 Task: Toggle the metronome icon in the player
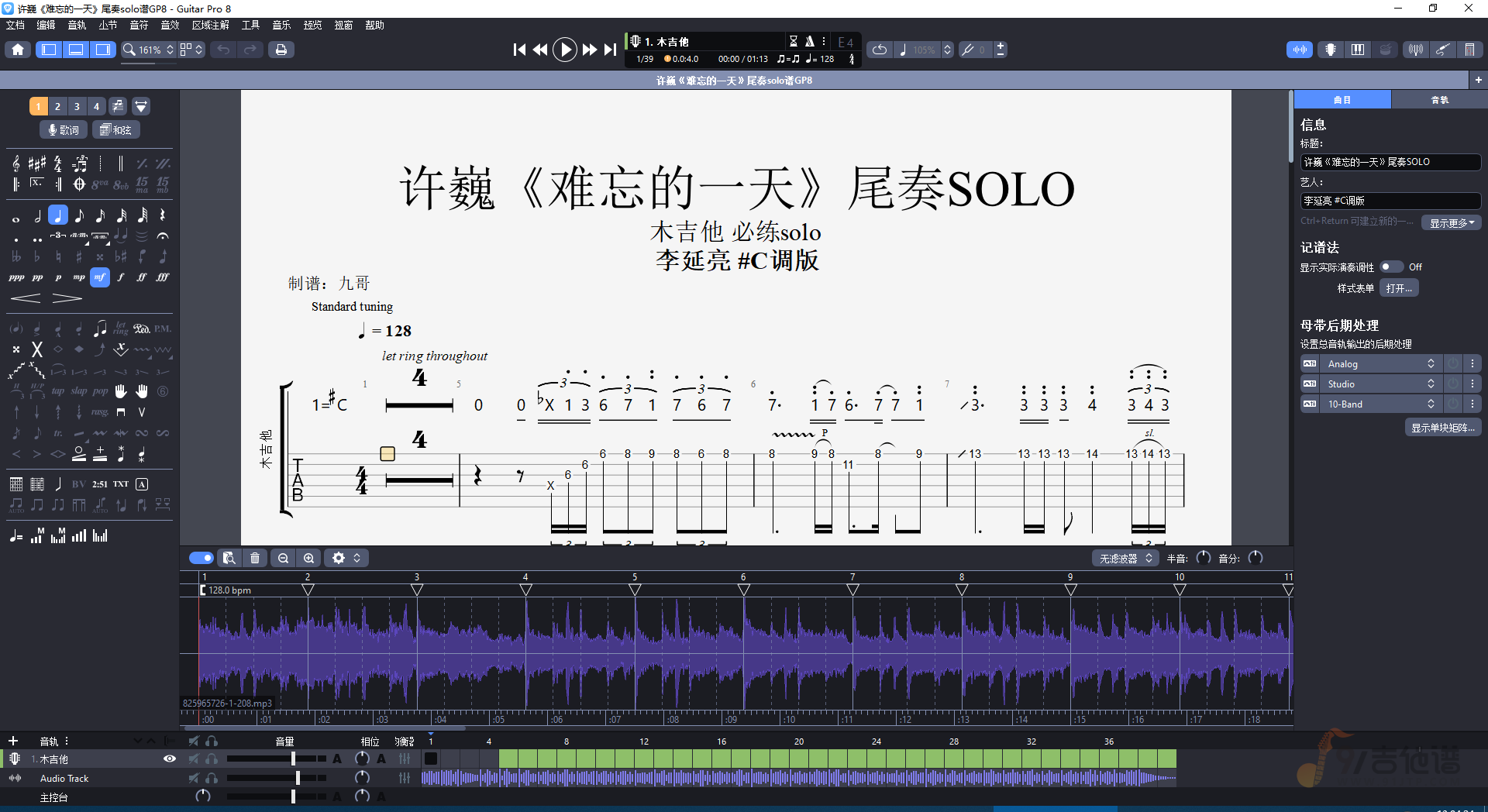(809, 41)
